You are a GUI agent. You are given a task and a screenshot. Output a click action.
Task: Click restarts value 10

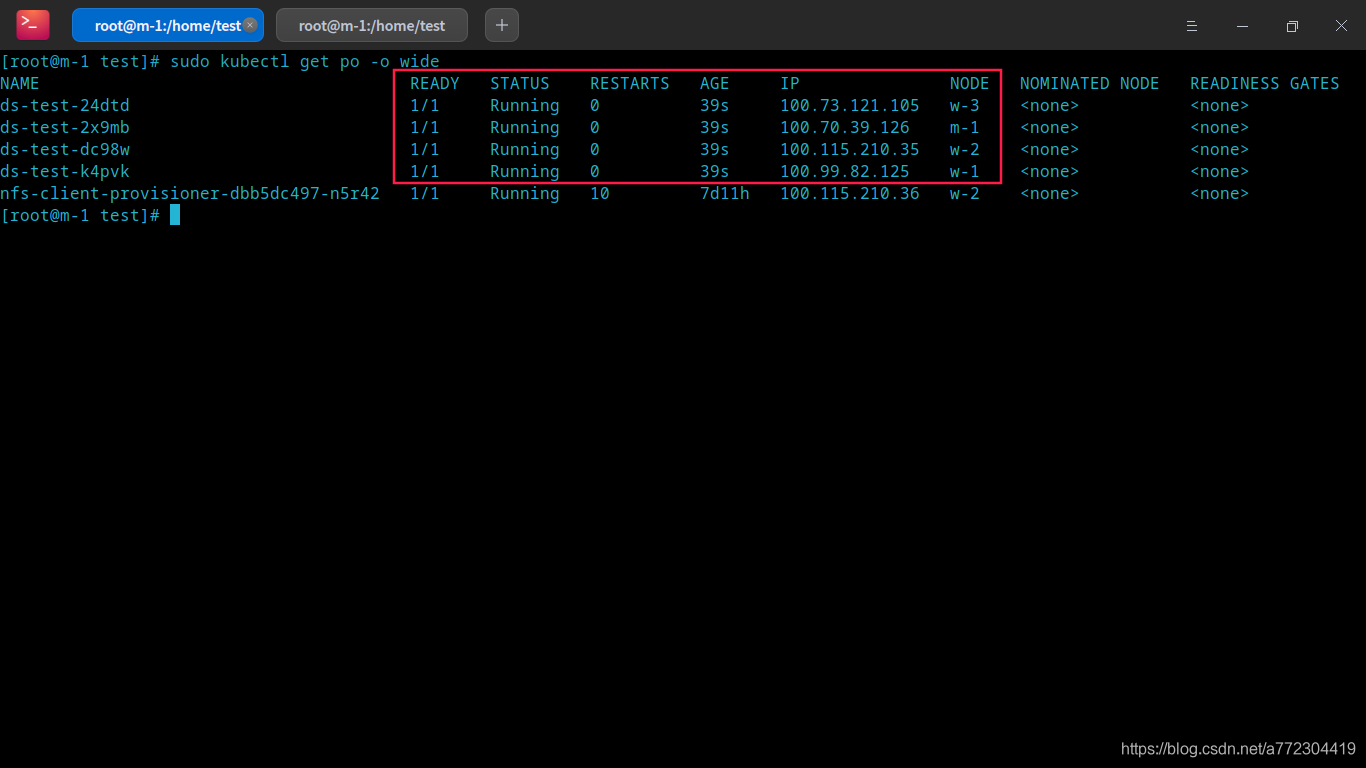tap(600, 194)
